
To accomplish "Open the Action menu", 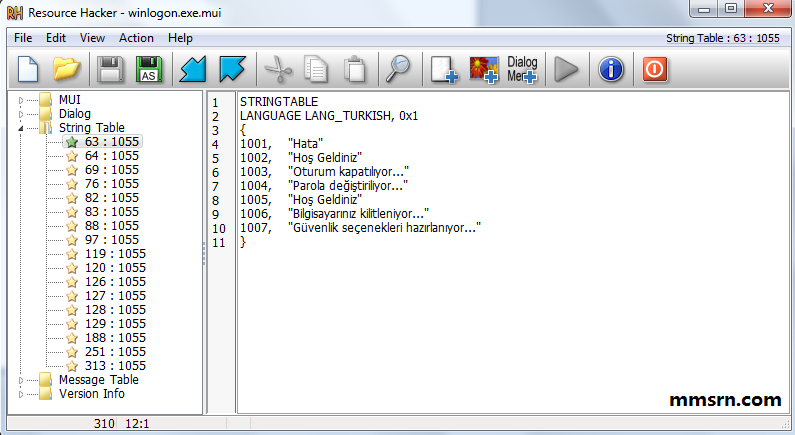I will coord(136,38).
